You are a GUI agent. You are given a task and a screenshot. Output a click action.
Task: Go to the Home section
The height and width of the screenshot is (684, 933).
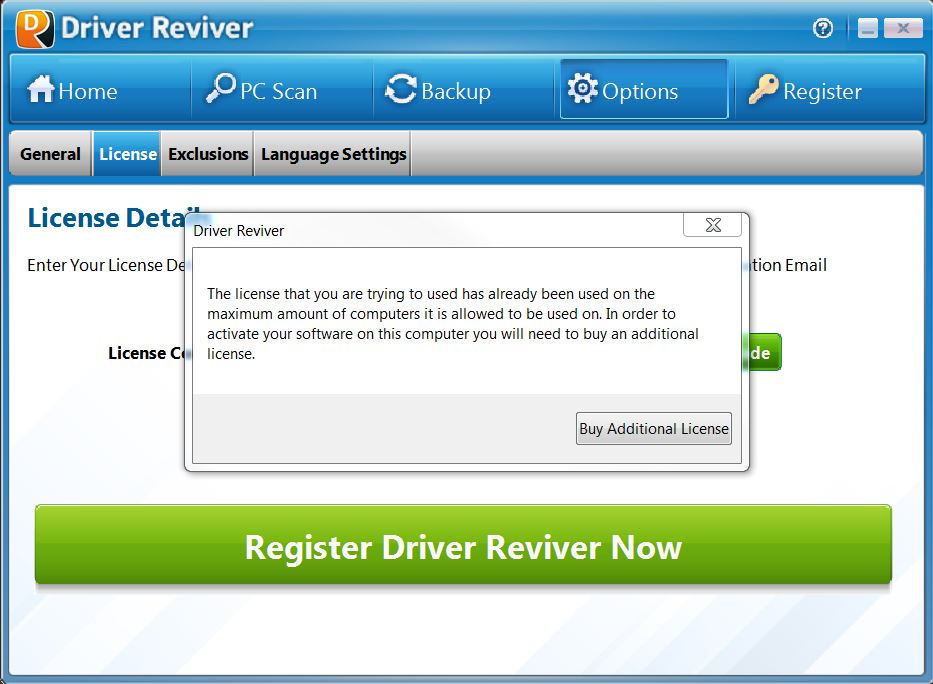tap(100, 89)
